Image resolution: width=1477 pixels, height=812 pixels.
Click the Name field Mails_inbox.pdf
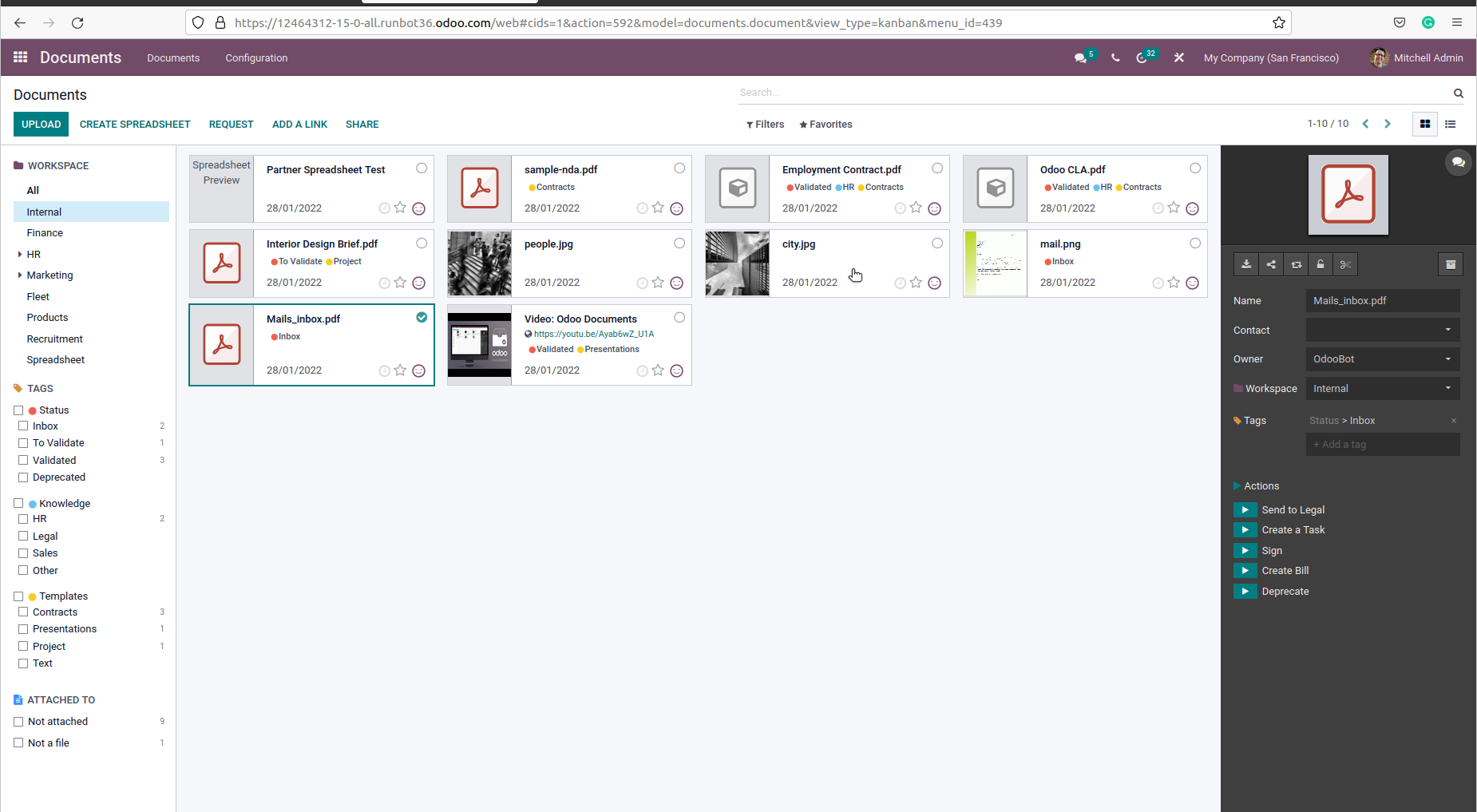tap(1382, 301)
